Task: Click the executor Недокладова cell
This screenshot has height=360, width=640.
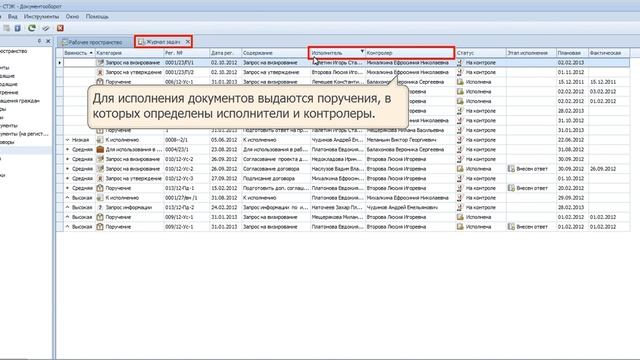Action: (337, 159)
